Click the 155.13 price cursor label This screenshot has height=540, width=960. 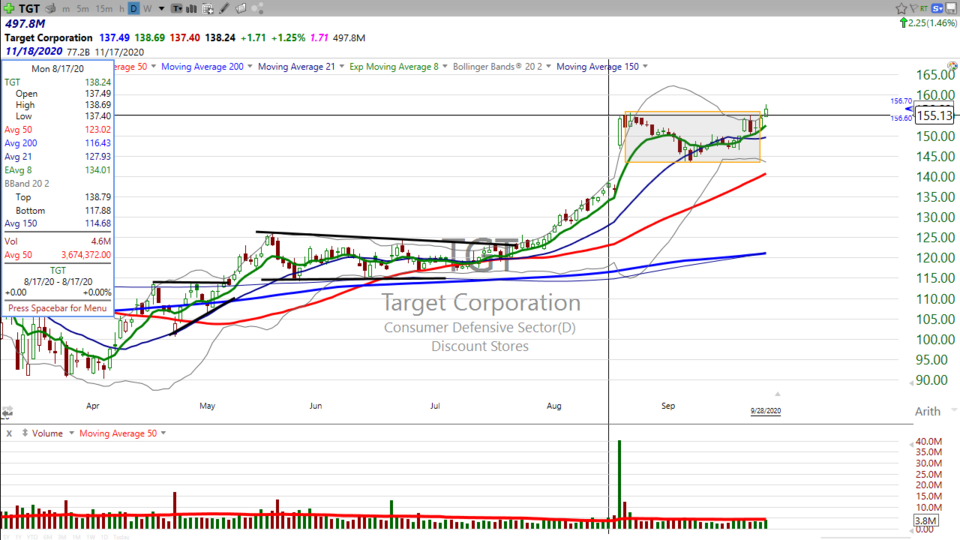934,115
